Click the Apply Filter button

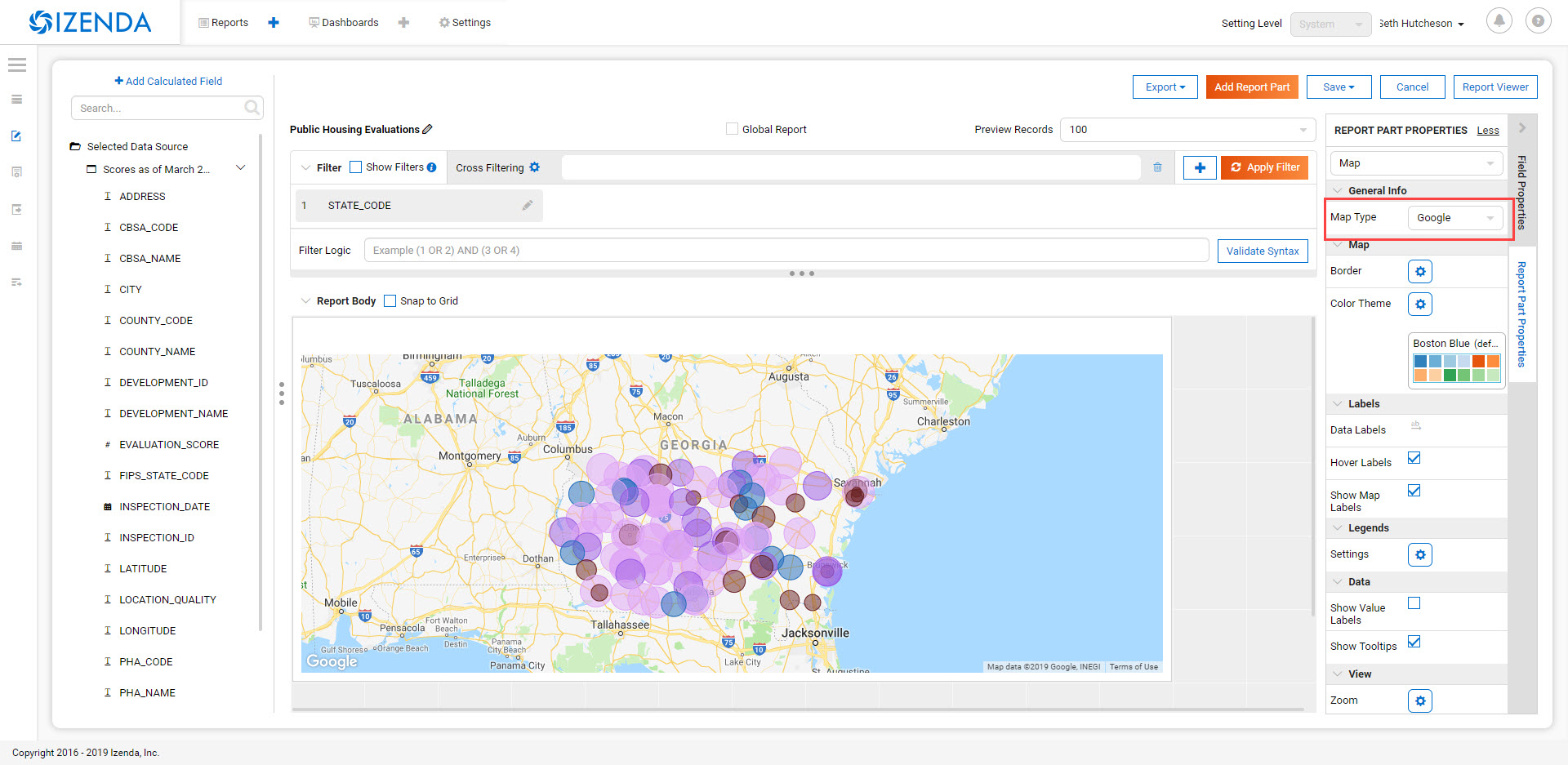[x=1264, y=167]
